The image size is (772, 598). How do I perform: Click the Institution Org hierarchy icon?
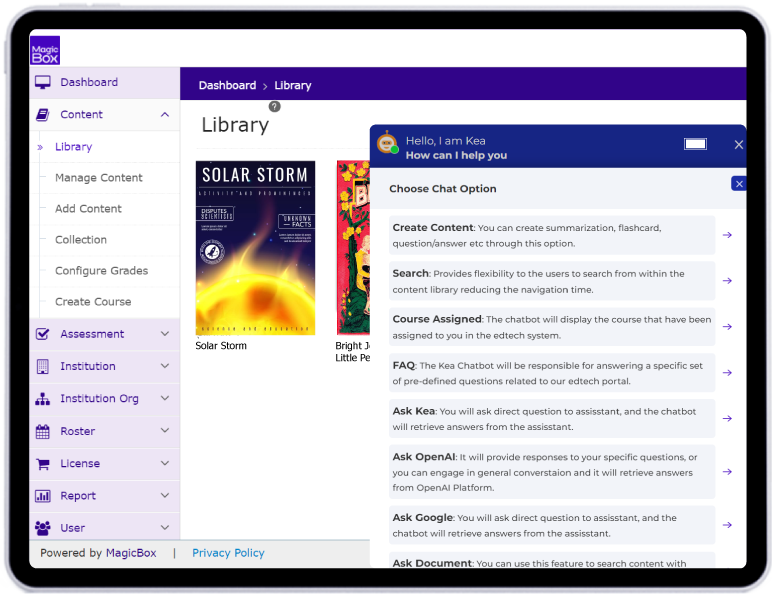coord(43,399)
